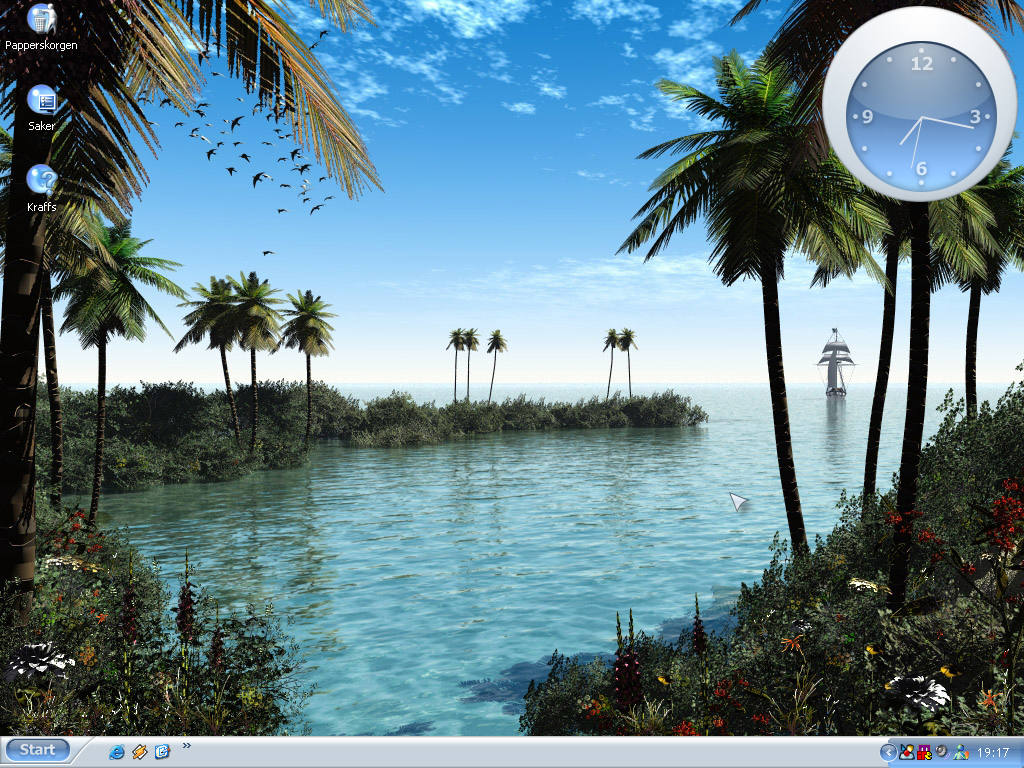Click the system tray hide-icons arrow
Screen dimensions: 1024x768
pyautogui.click(x=889, y=751)
